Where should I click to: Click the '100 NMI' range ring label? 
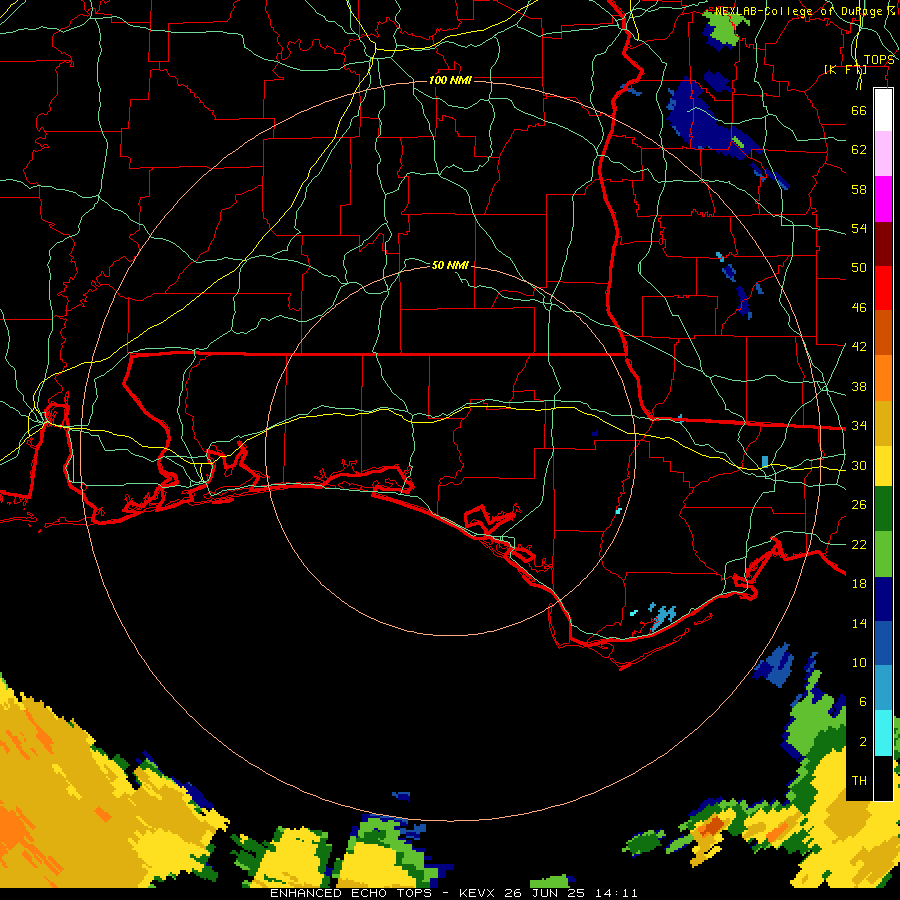pos(450,80)
